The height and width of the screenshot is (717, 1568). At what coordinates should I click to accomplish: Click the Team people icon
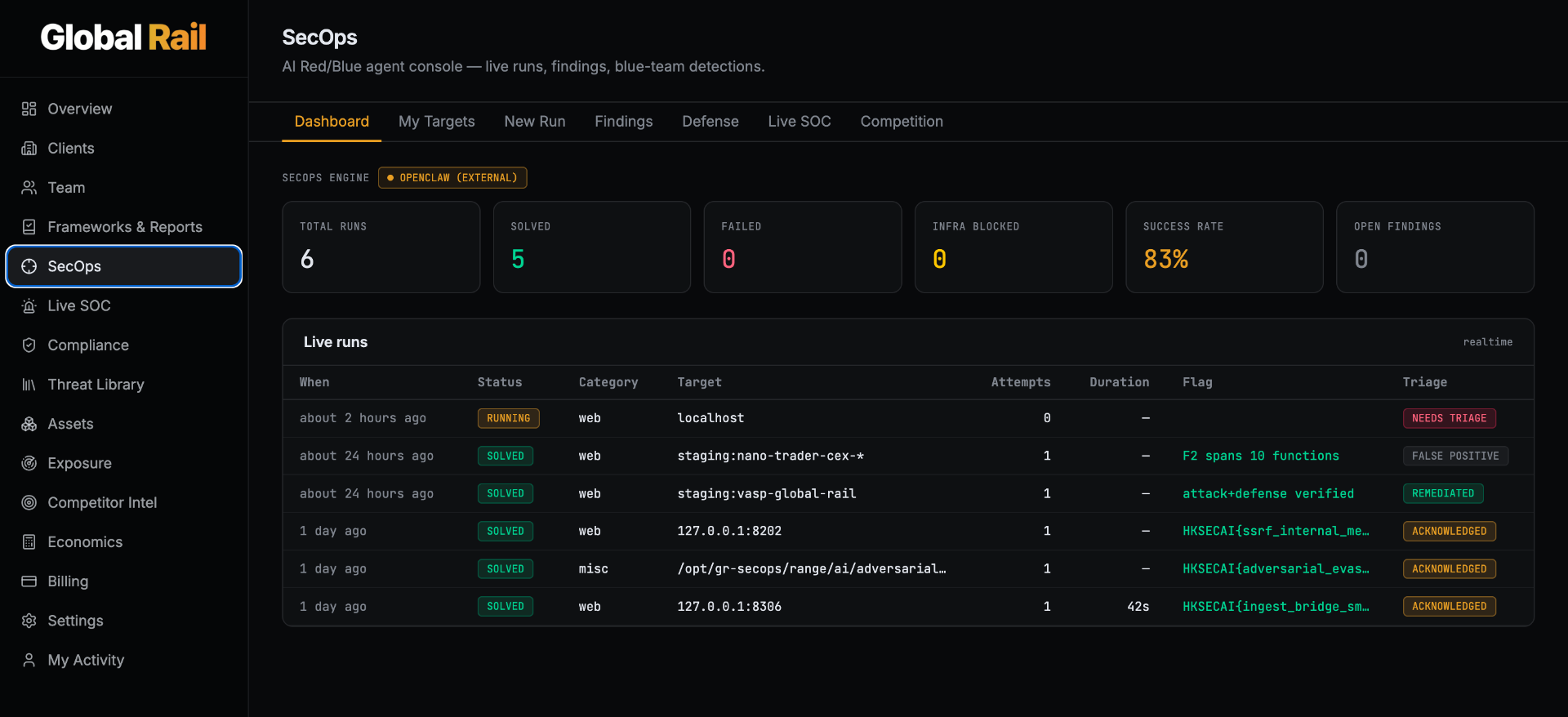click(29, 188)
